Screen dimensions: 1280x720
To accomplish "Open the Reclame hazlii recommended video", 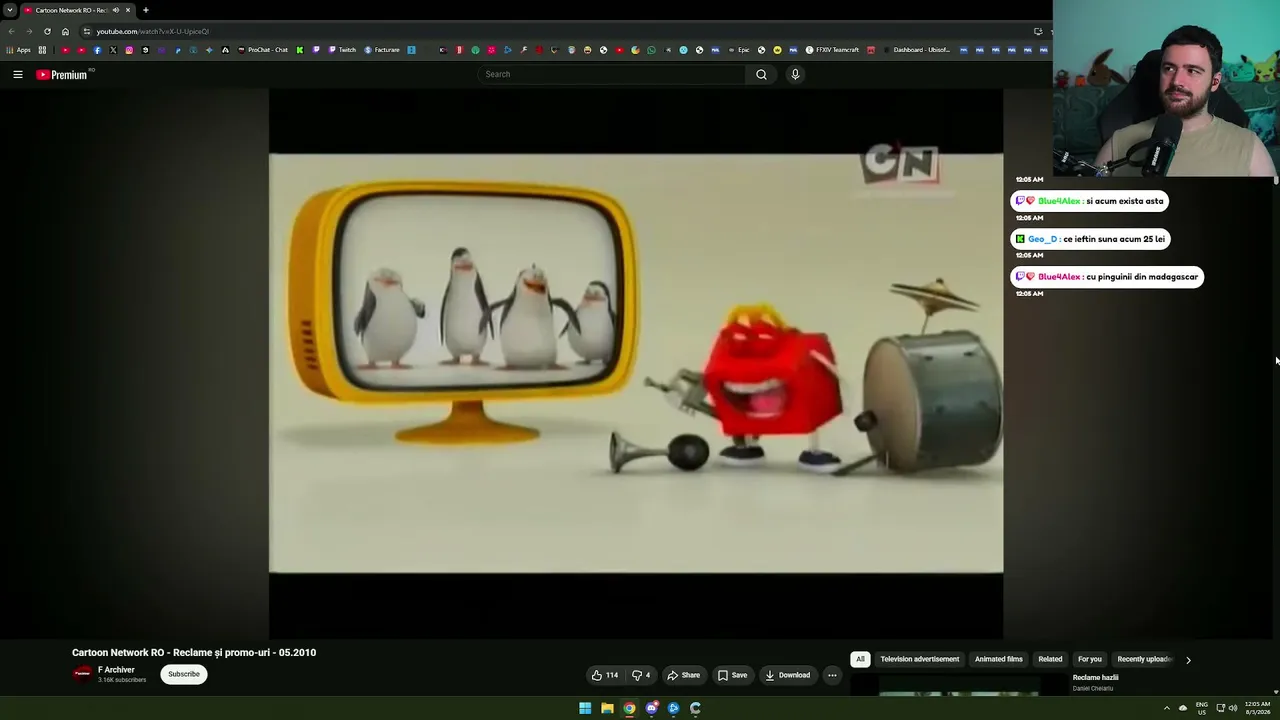I will [x=1096, y=678].
